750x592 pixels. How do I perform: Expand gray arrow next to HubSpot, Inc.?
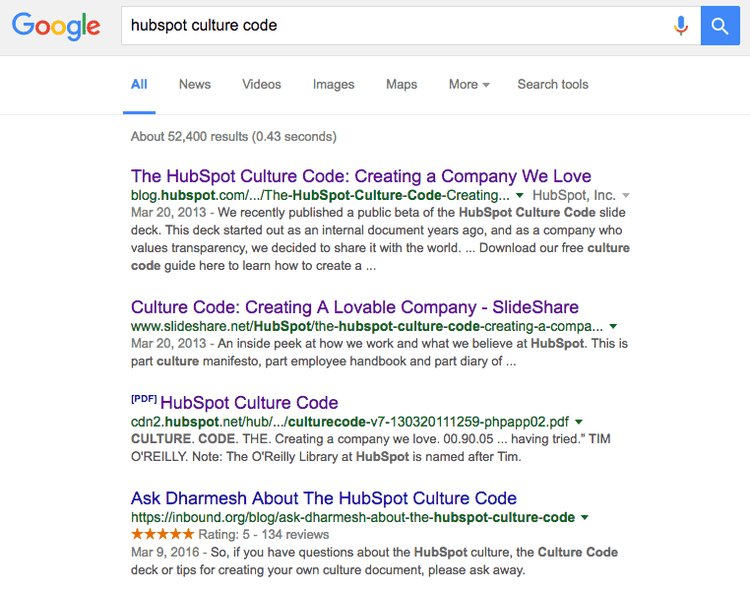click(626, 196)
